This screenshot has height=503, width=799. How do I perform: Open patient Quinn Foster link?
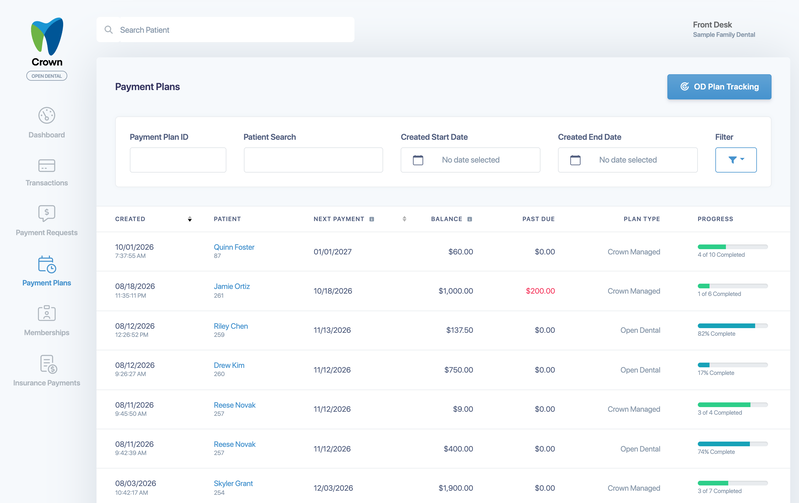[234, 247]
